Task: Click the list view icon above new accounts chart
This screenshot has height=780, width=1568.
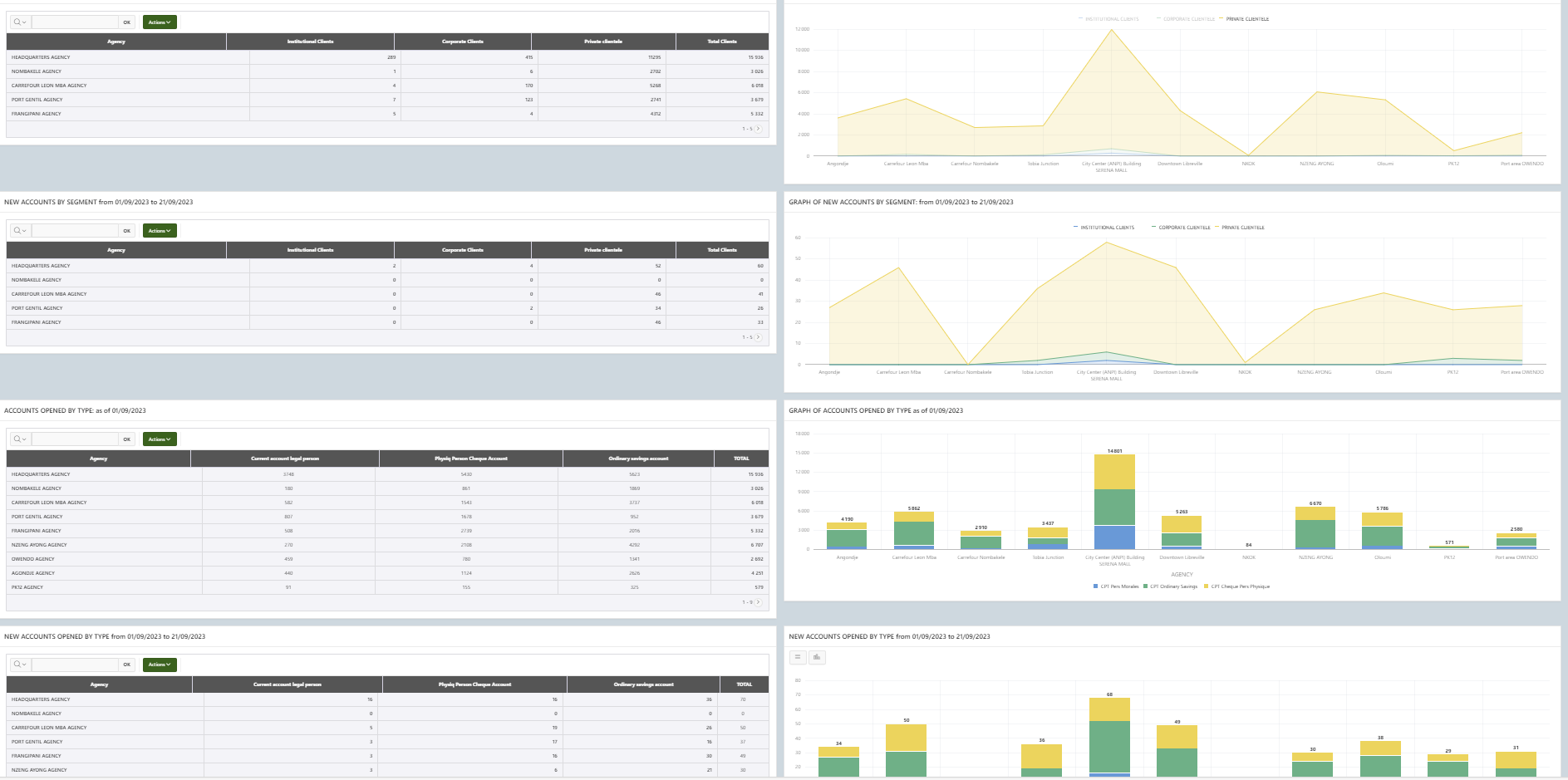Action: click(798, 657)
